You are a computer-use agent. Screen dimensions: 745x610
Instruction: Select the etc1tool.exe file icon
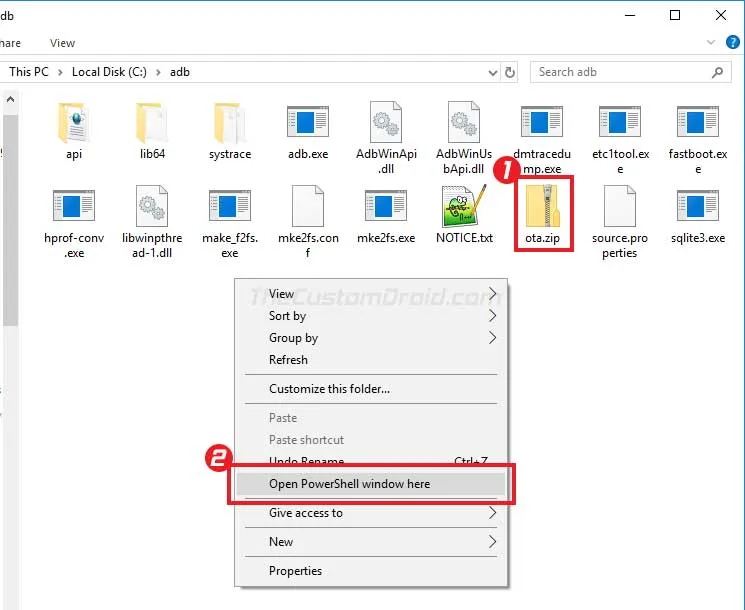coord(620,122)
